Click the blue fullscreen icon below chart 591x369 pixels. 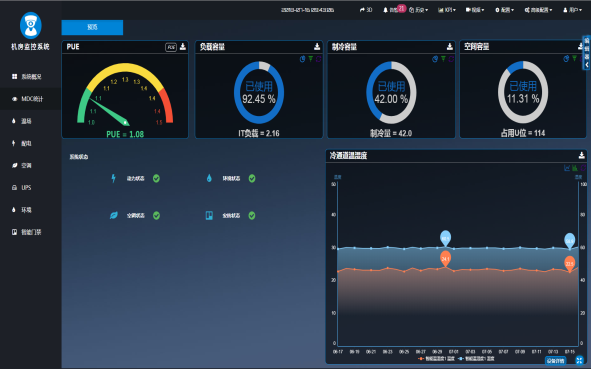579,360
